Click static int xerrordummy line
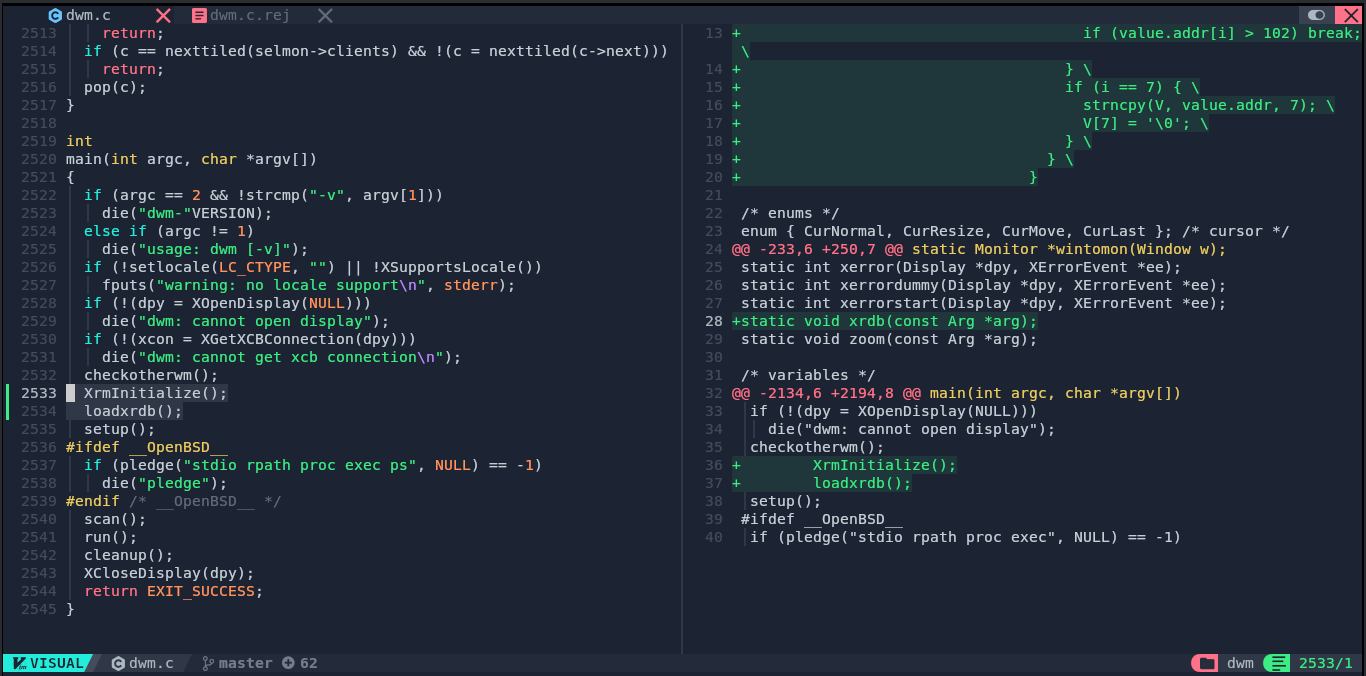1366x676 pixels. click(x=983, y=285)
